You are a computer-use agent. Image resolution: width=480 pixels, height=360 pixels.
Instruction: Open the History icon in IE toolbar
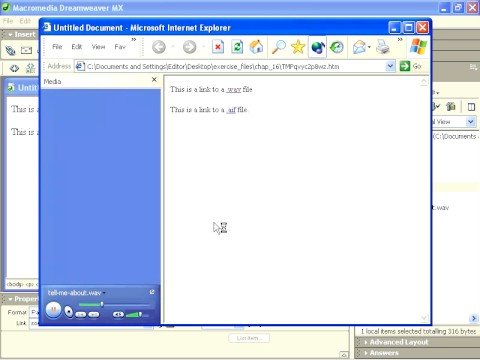(337, 47)
